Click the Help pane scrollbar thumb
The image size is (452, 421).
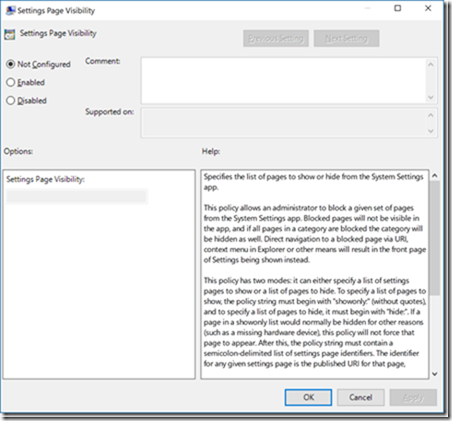point(435,238)
